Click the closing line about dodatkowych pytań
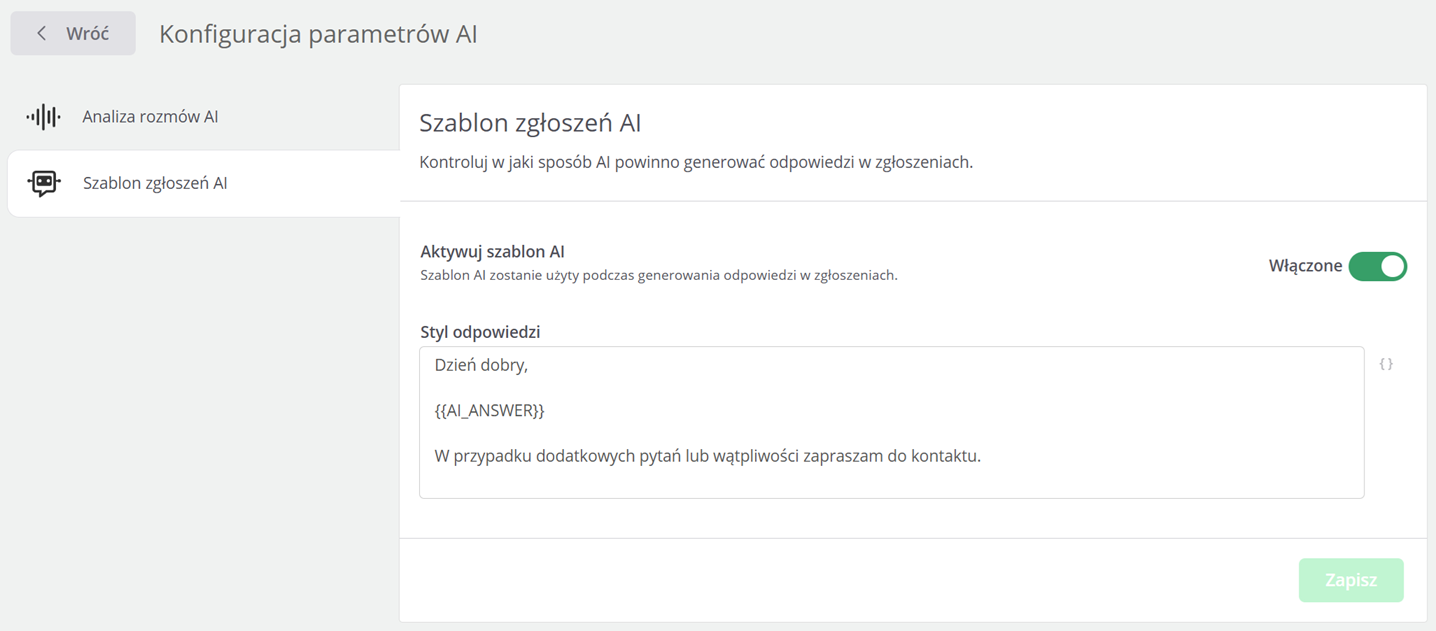The width and height of the screenshot is (1436, 631). pos(707,456)
